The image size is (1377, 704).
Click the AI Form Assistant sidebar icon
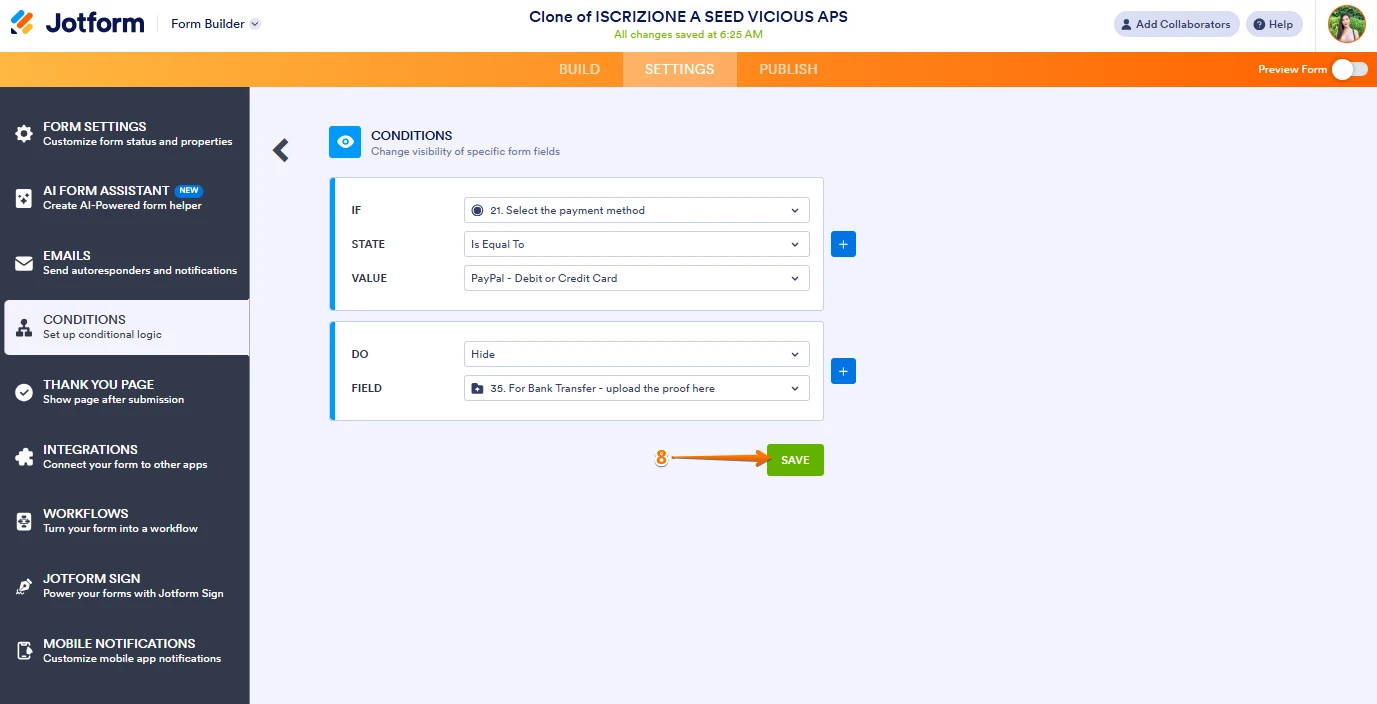24,198
